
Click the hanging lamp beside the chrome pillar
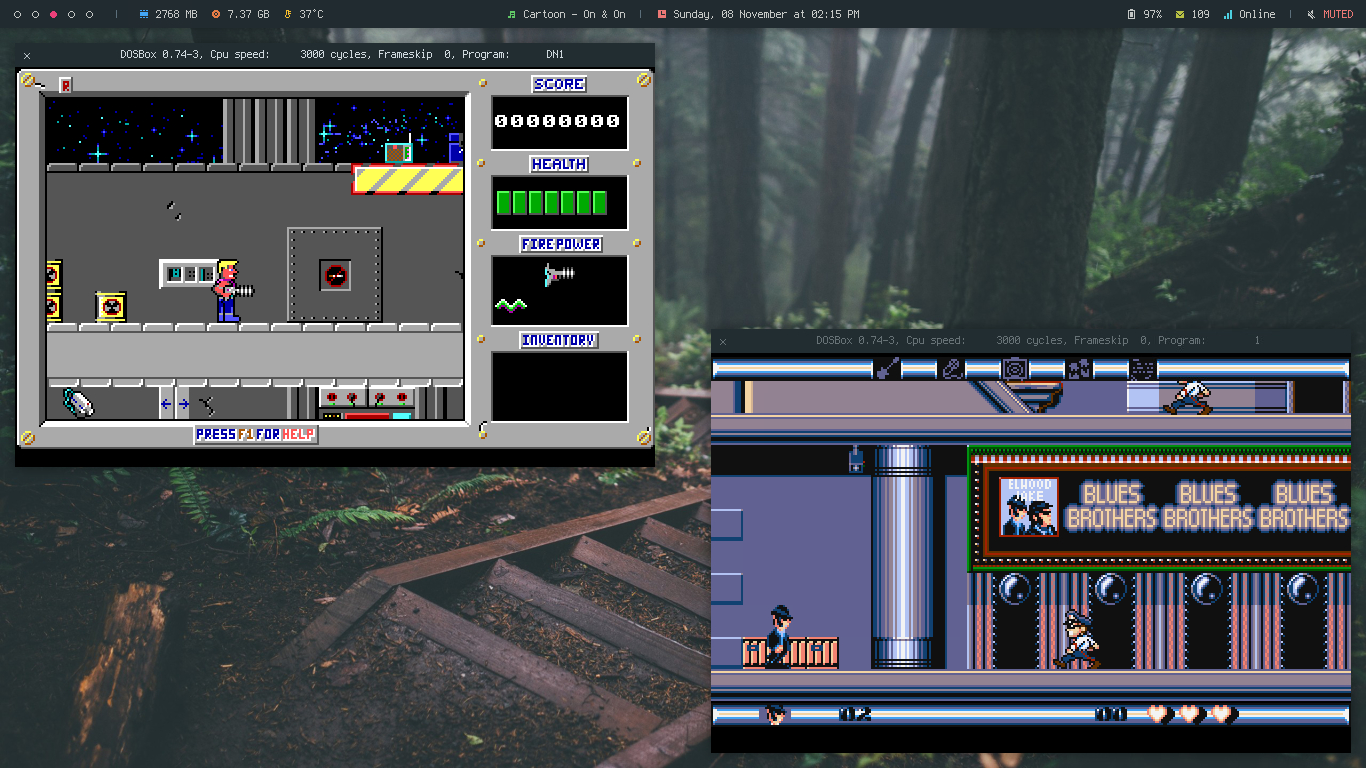pyautogui.click(x=856, y=458)
